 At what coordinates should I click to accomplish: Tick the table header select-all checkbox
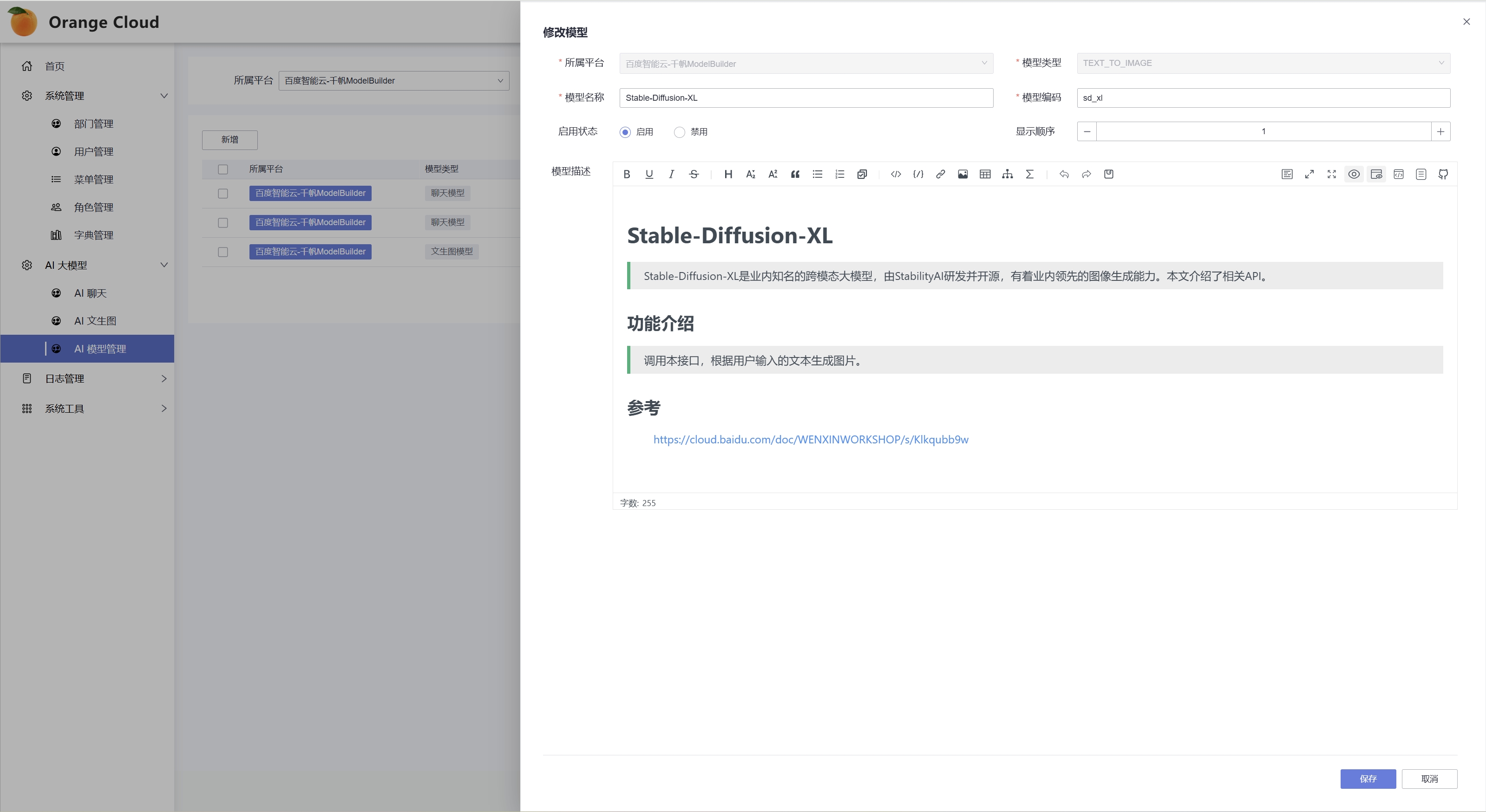pyautogui.click(x=223, y=169)
